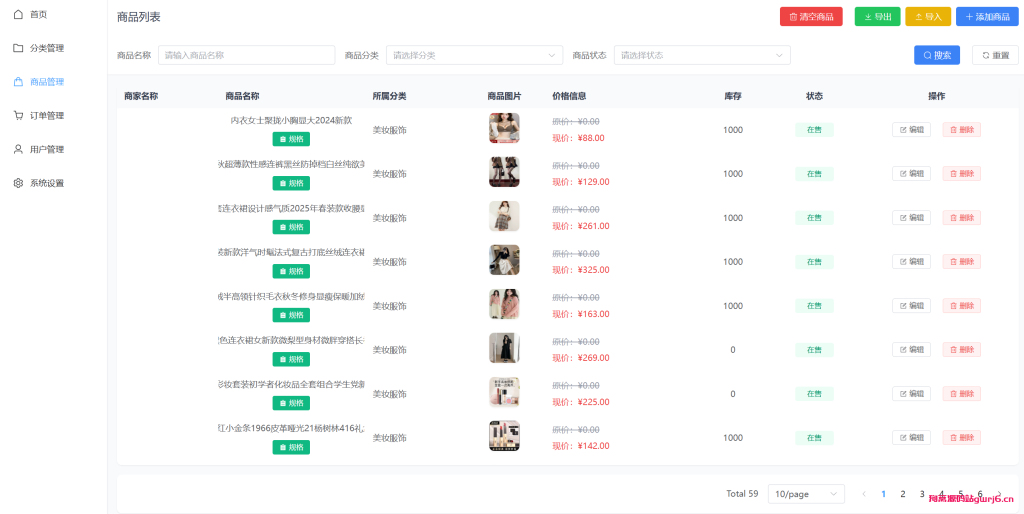Click the folder icon for 分类管理

pyautogui.click(x=18, y=48)
